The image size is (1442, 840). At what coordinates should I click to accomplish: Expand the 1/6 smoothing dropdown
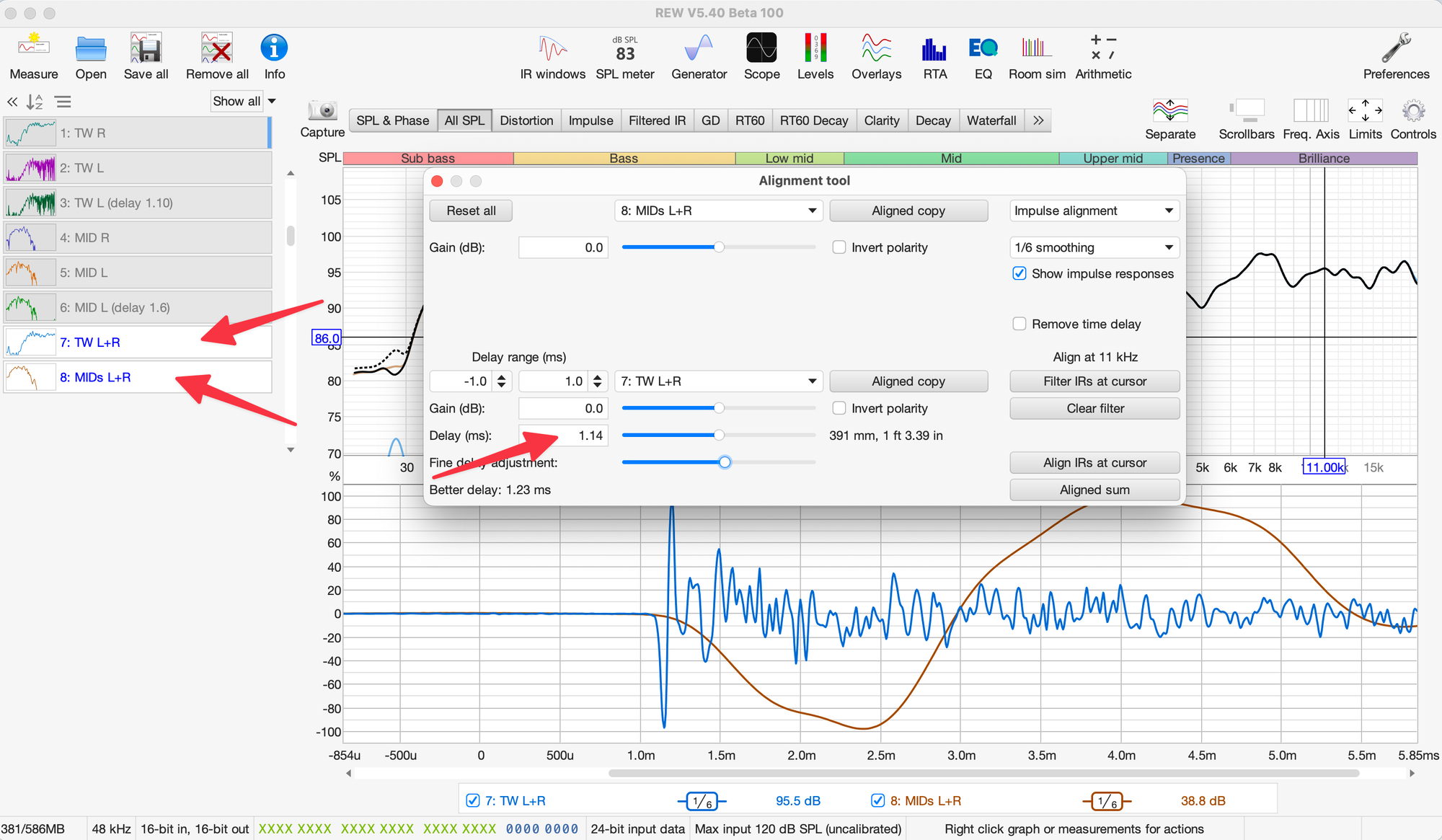coord(1094,247)
